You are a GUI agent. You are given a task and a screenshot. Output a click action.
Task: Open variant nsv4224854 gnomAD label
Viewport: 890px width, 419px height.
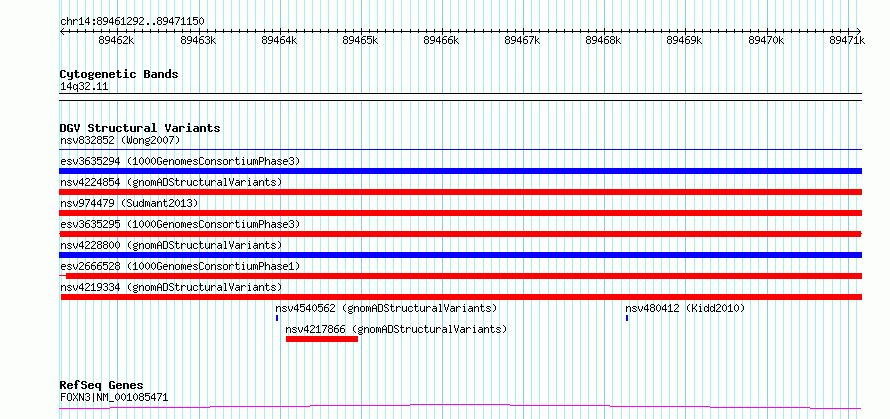(171, 182)
